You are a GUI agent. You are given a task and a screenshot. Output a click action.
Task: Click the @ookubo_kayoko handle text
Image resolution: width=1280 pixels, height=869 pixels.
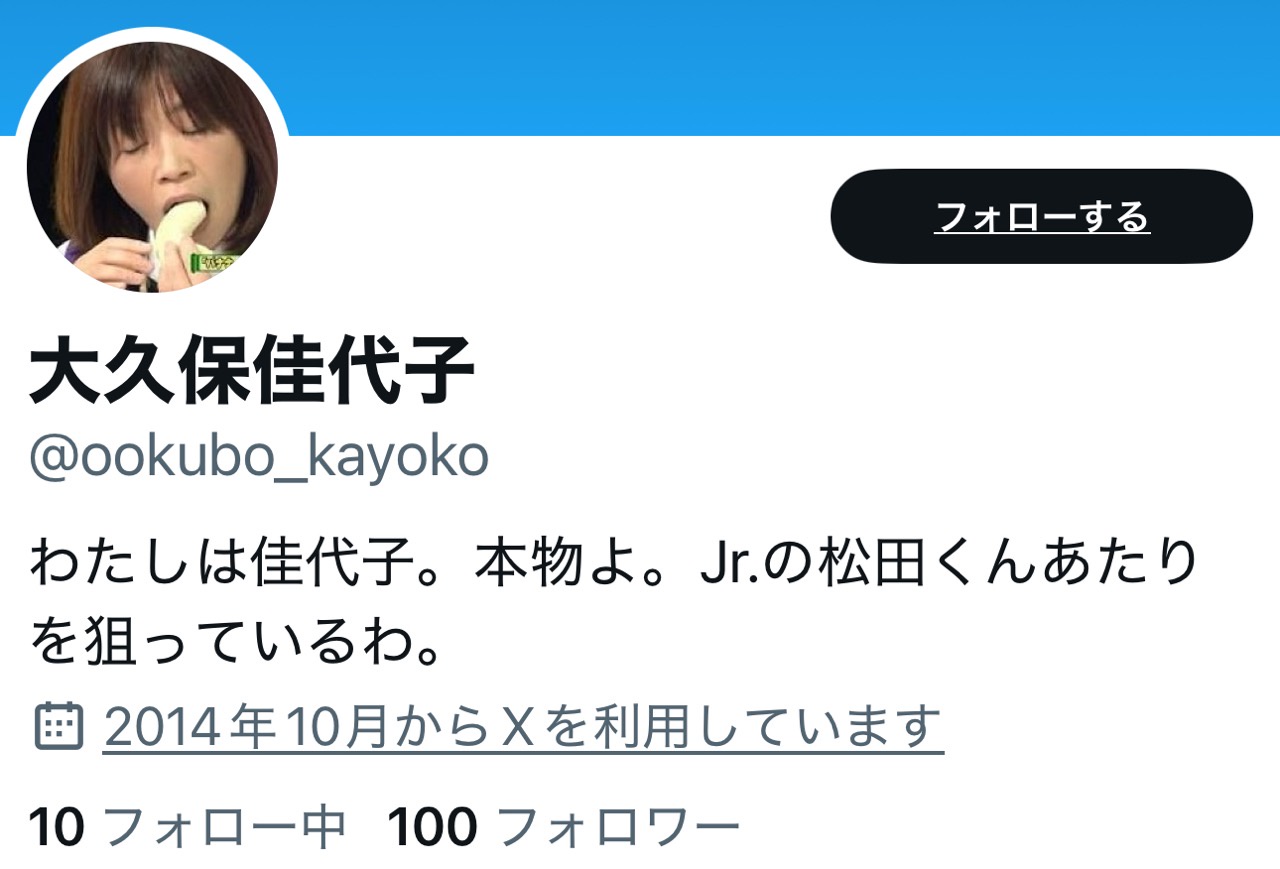pos(258,459)
